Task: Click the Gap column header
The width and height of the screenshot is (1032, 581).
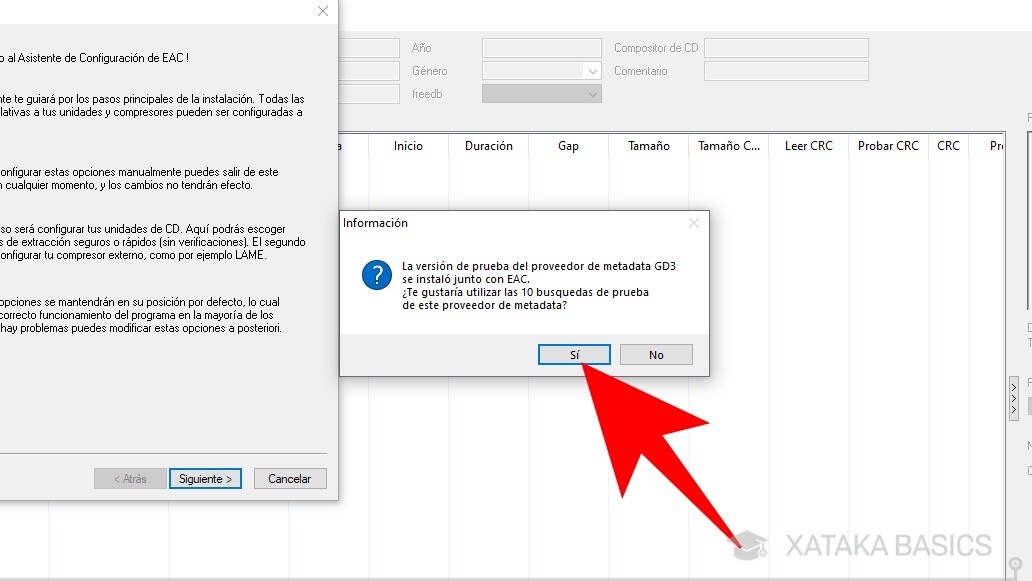Action: (x=568, y=145)
